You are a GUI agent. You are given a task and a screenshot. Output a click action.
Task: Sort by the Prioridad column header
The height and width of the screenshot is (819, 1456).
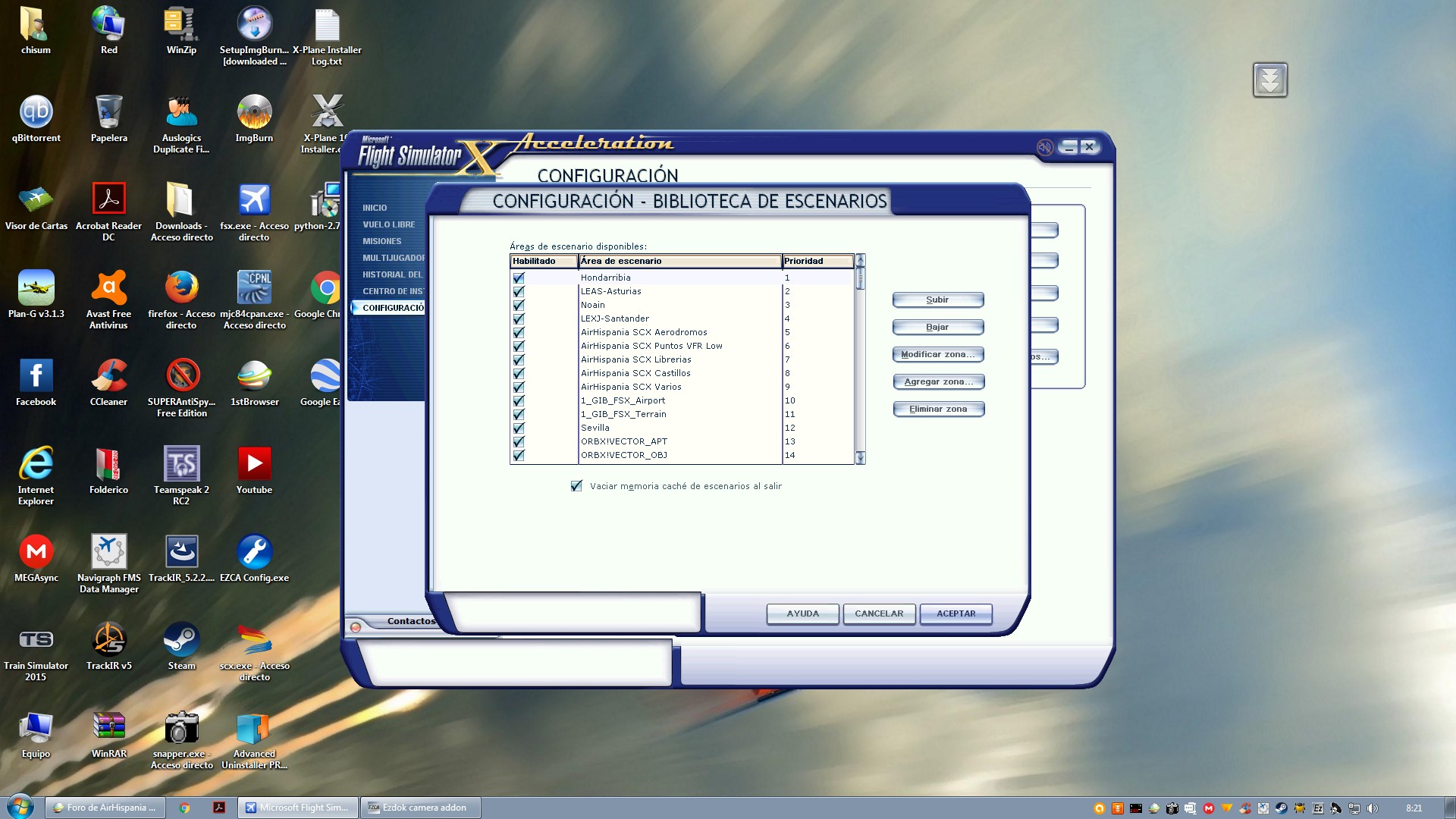817,261
